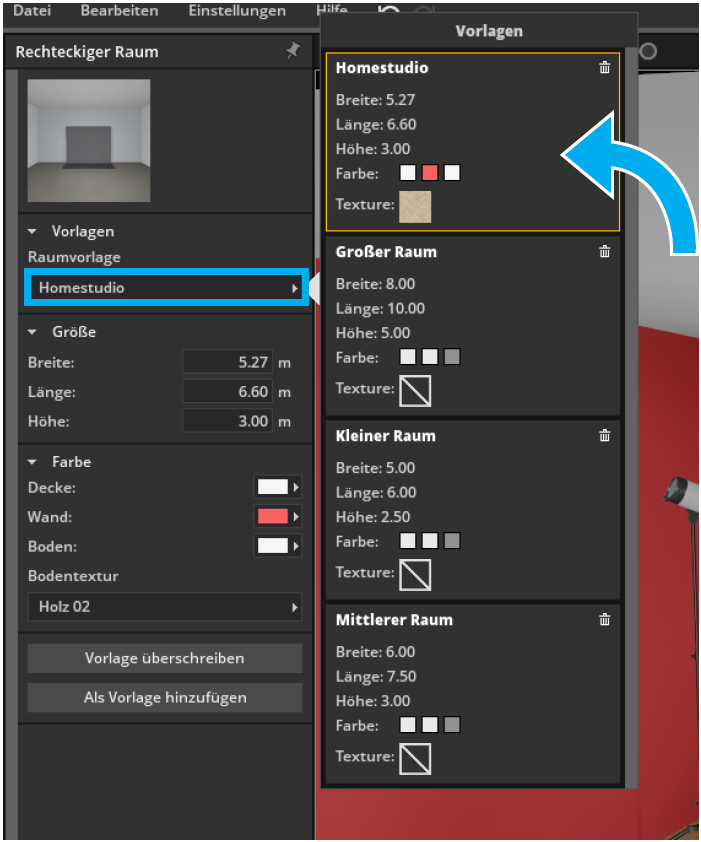Open the Einstellungen menu
Viewport: 701px width, 842px height.
coord(237,11)
